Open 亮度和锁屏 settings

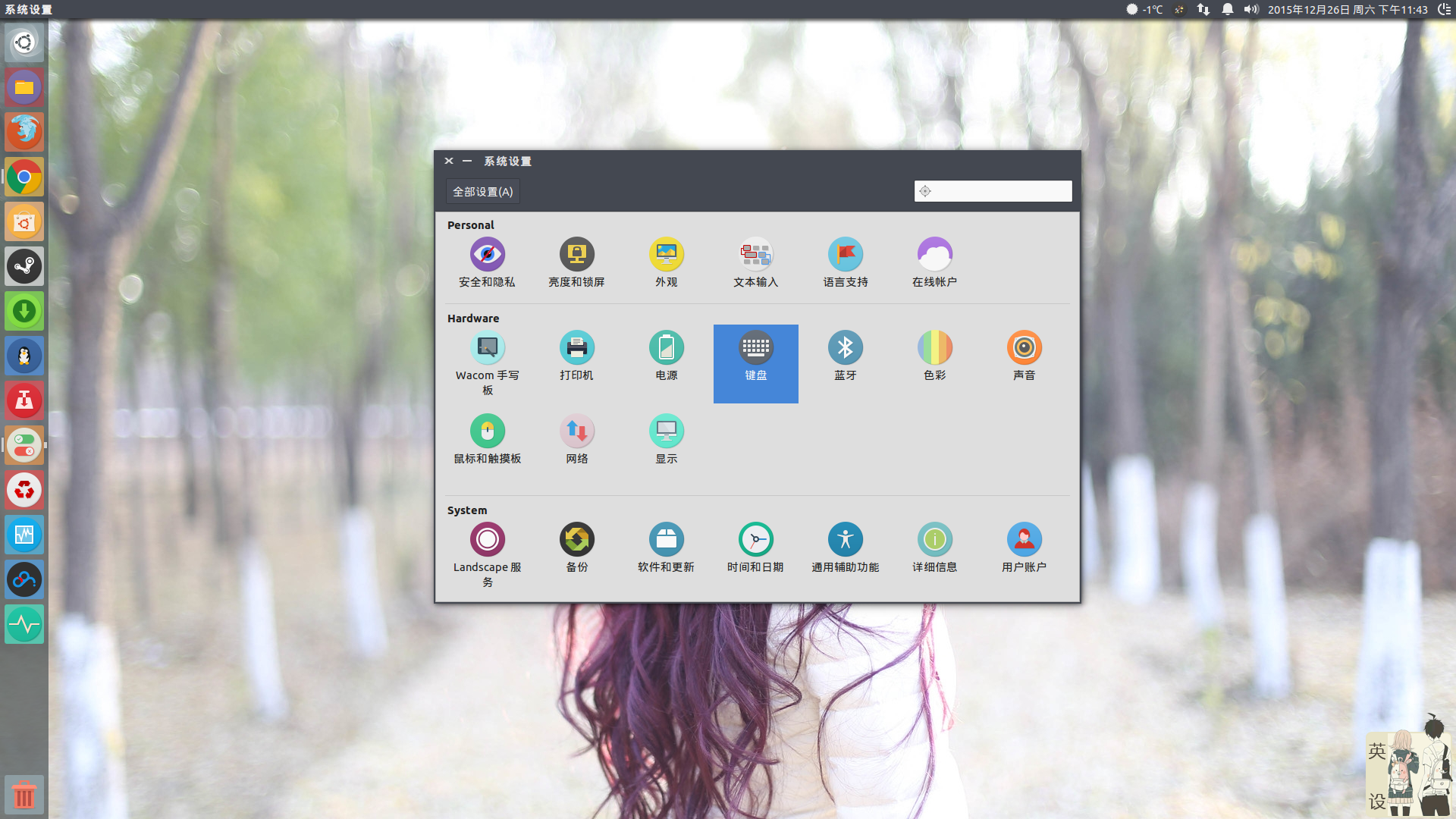(x=576, y=262)
